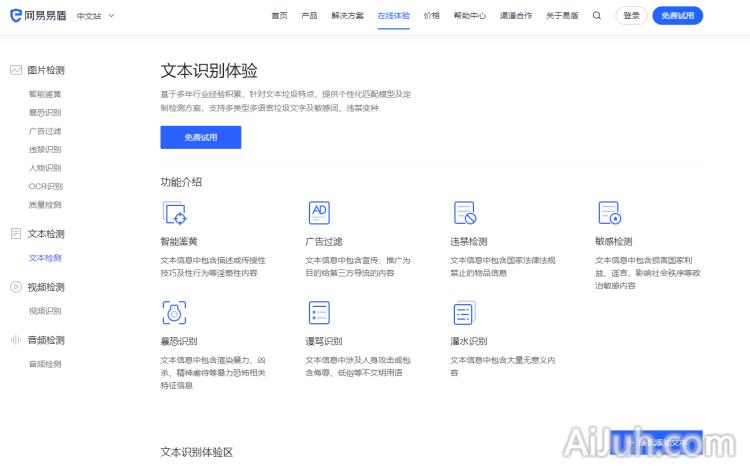Click the 文本识别体验 page heading
Viewport: 750px width, 472px height.
coord(209,71)
